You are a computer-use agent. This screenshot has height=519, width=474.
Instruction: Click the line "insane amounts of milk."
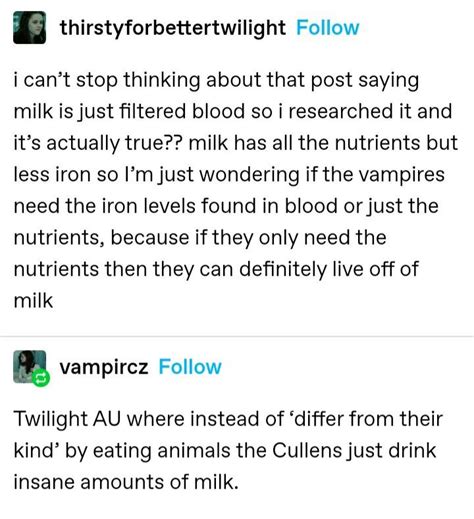tap(126, 482)
